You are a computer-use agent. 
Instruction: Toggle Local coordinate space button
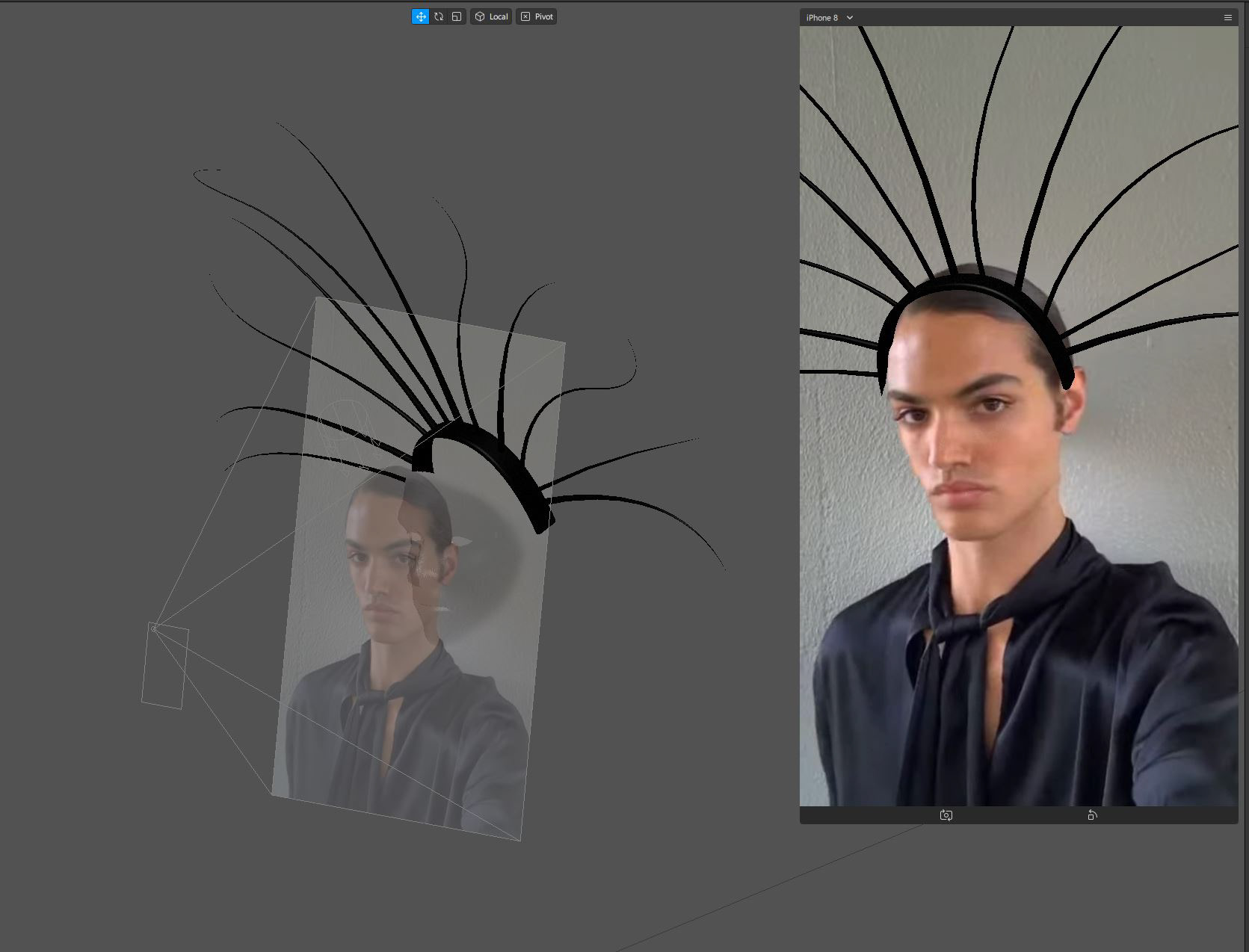(x=491, y=16)
